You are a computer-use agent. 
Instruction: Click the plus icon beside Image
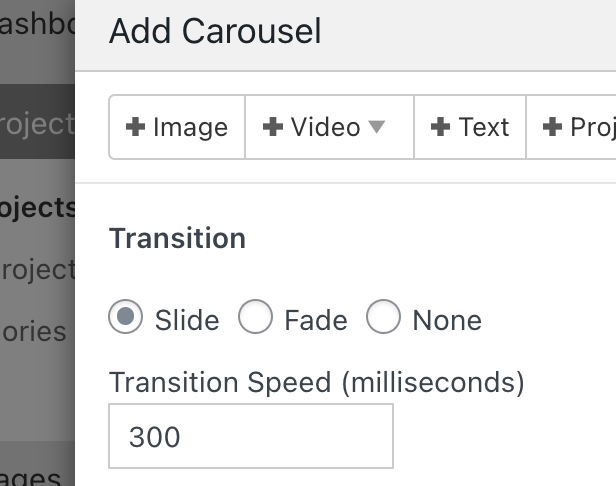point(136,128)
